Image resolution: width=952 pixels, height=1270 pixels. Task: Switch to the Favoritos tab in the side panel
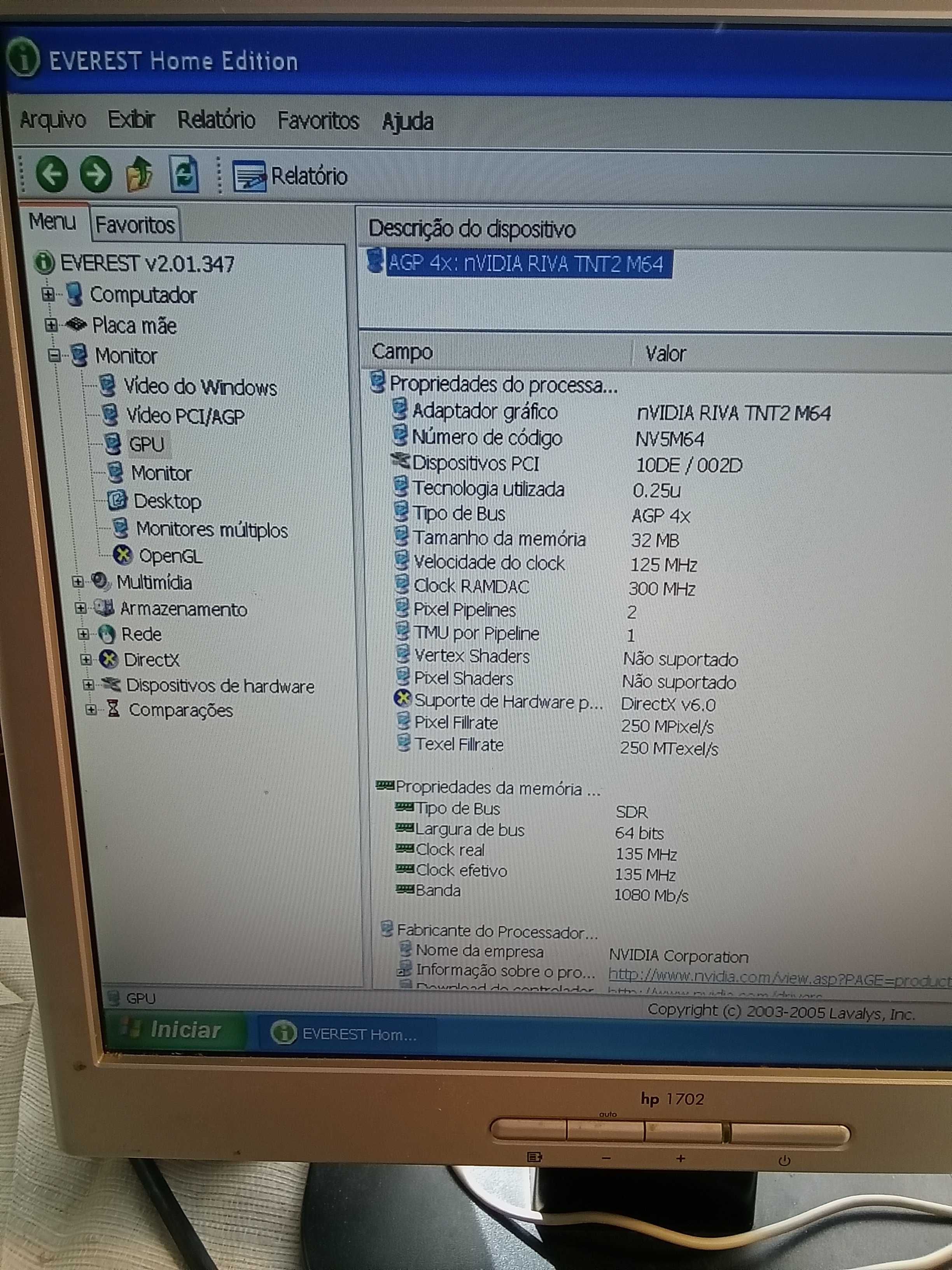(x=135, y=225)
